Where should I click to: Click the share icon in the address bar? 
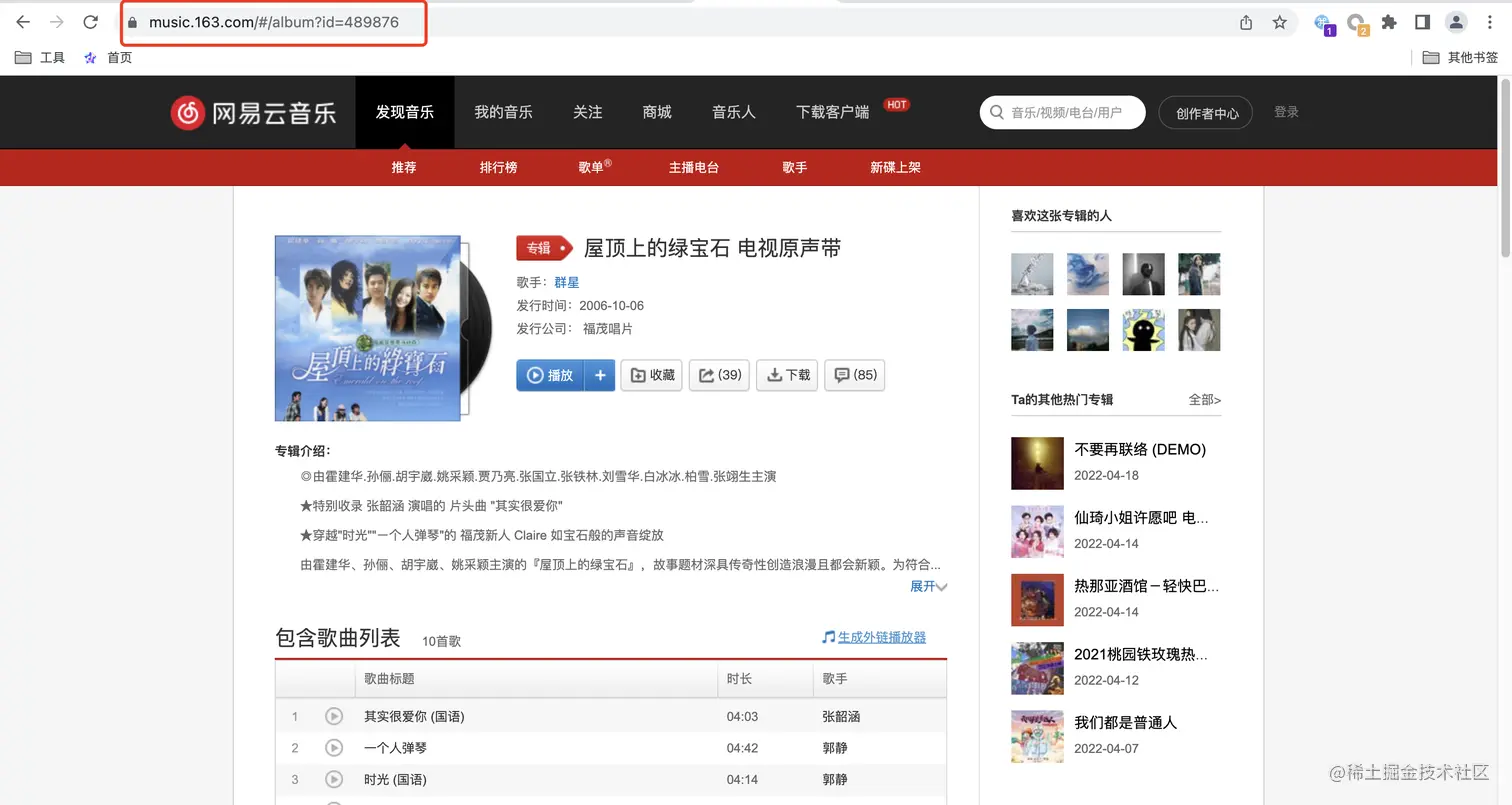click(1246, 22)
